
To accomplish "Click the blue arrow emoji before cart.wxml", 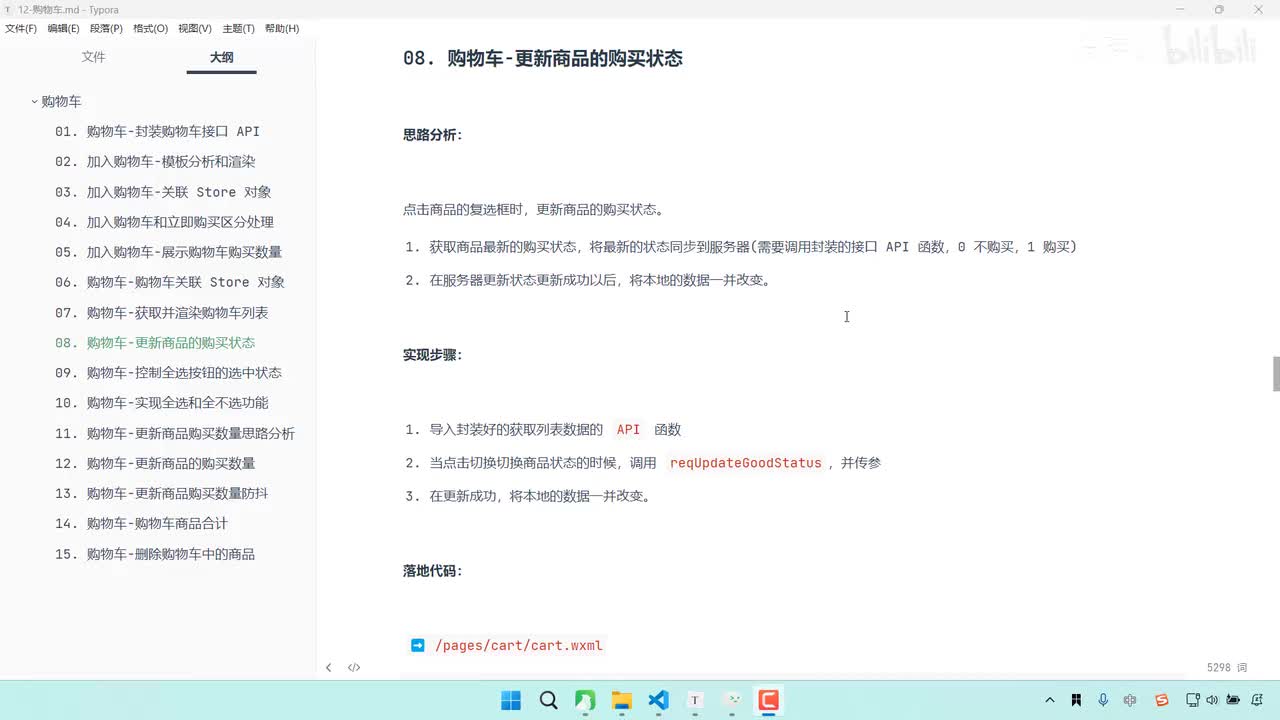I will [x=418, y=645].
